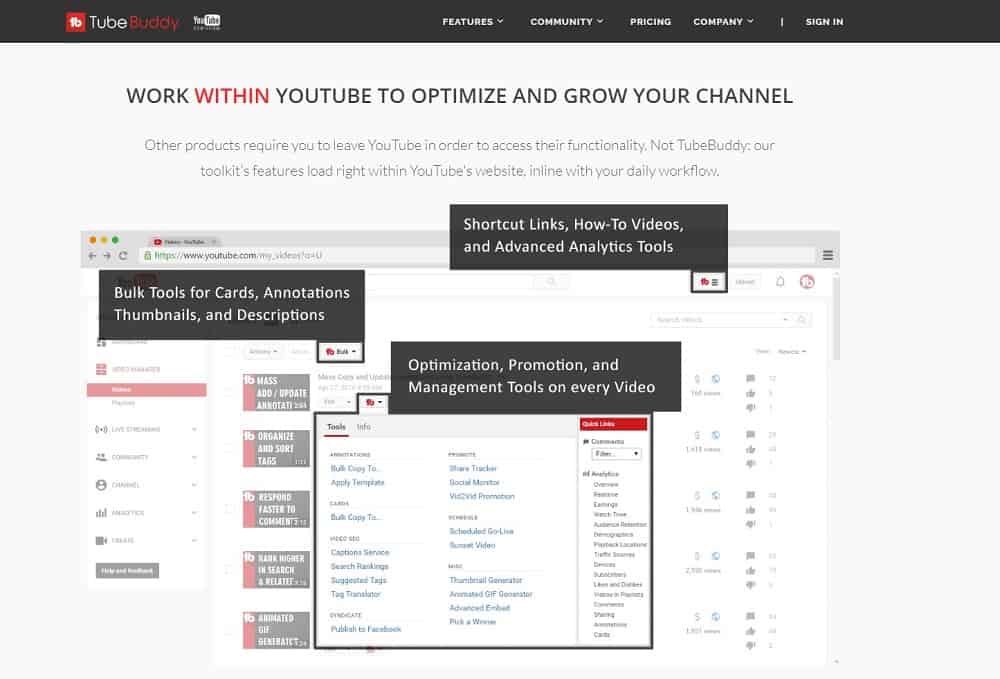1000x679 pixels.
Task: Click the browser back arrow
Action: pos(92,256)
